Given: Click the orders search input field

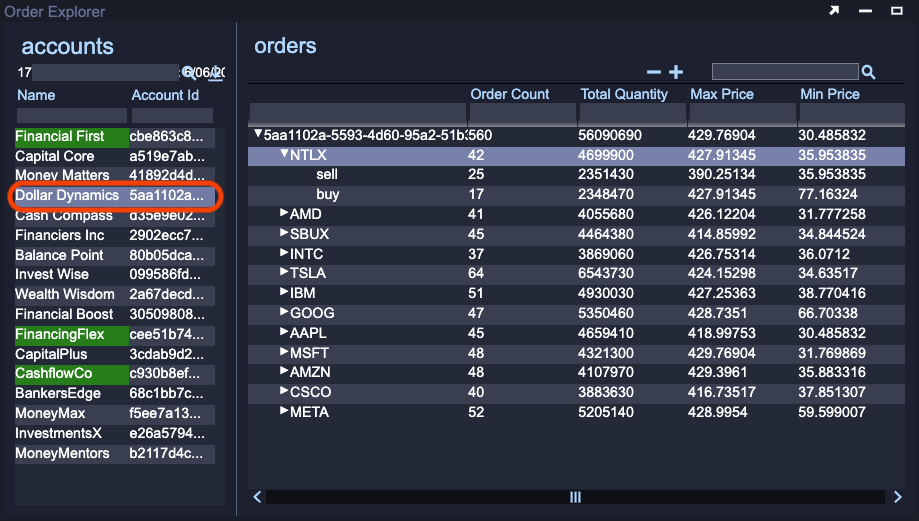Looking at the screenshot, I should pos(784,72).
